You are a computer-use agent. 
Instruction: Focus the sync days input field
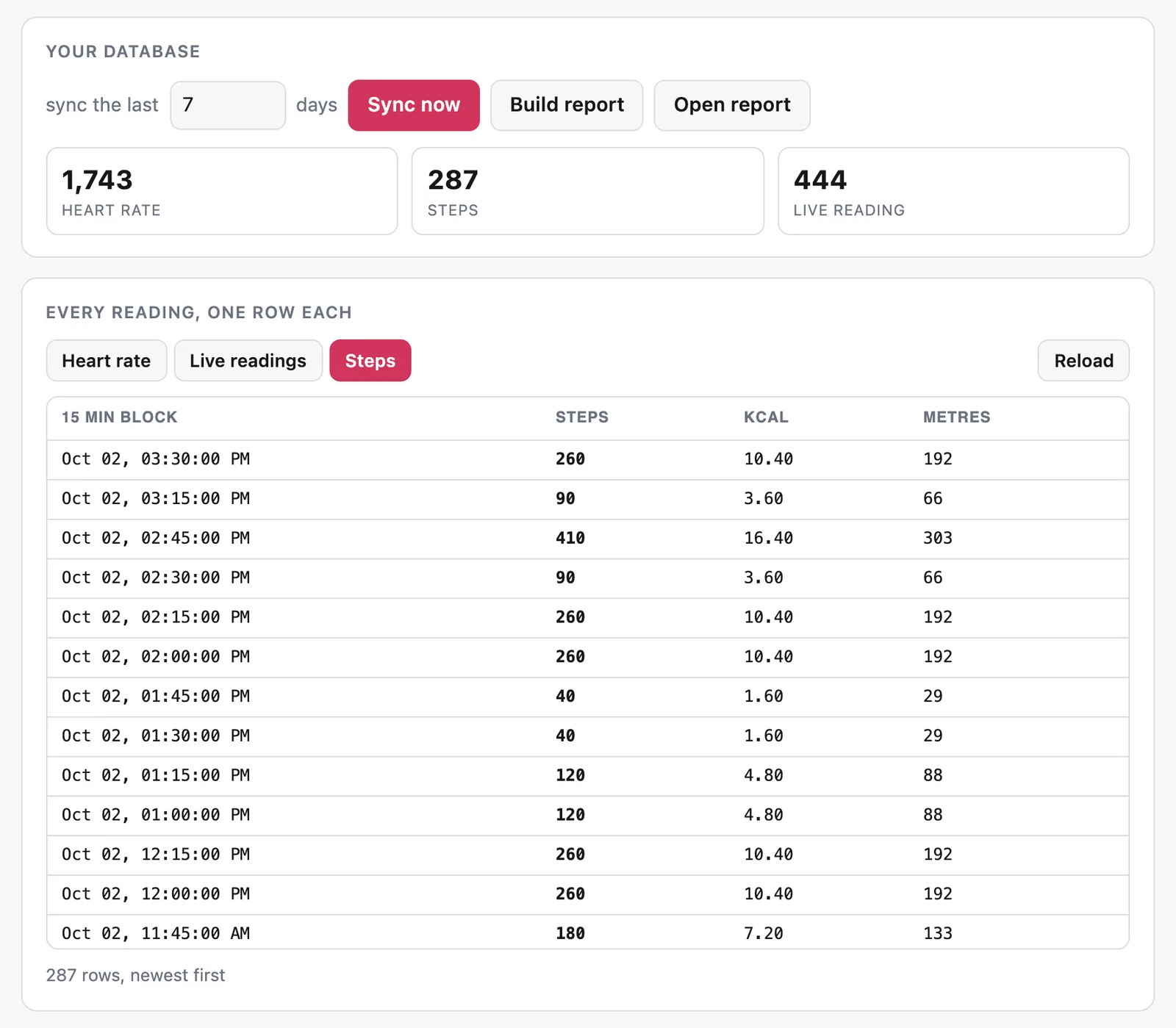[228, 105]
